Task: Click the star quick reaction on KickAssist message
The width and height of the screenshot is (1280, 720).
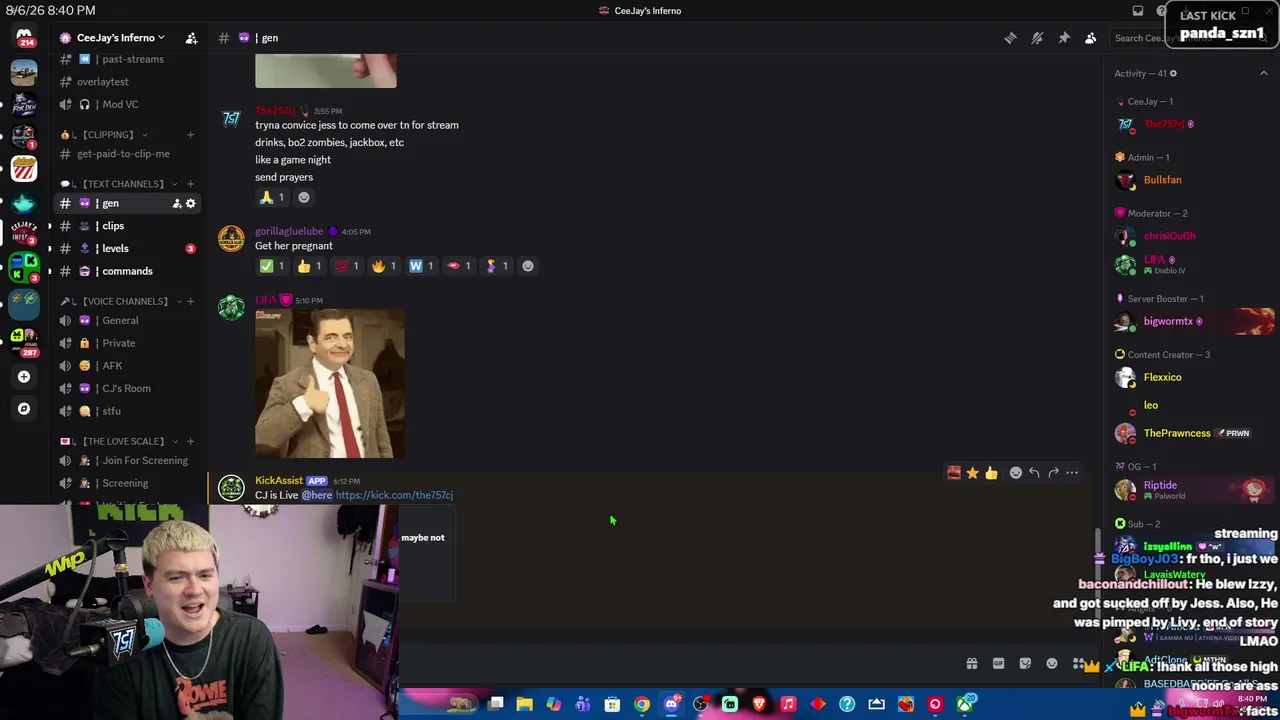Action: [972, 473]
